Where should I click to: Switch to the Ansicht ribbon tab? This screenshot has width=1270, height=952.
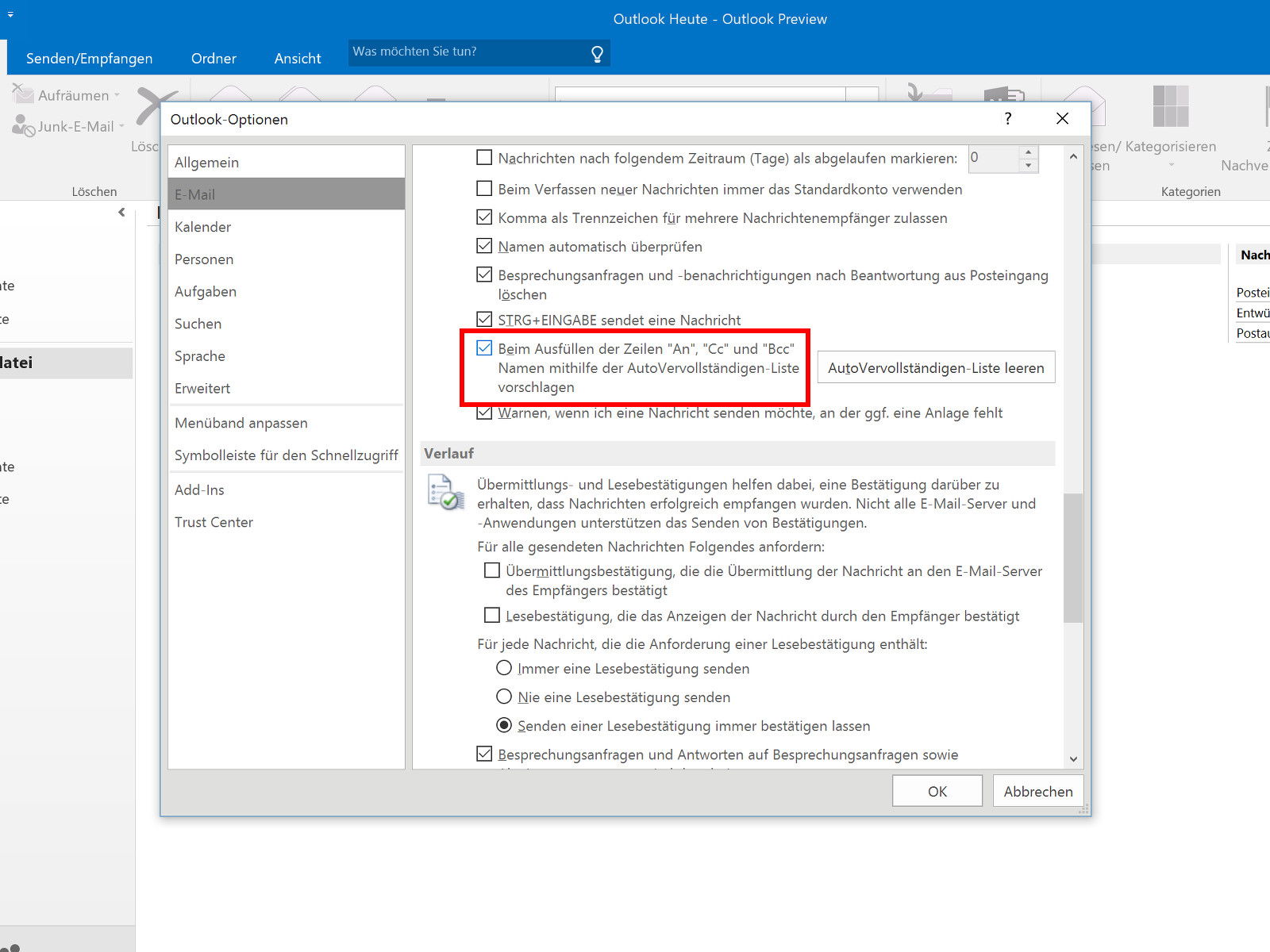tap(298, 58)
